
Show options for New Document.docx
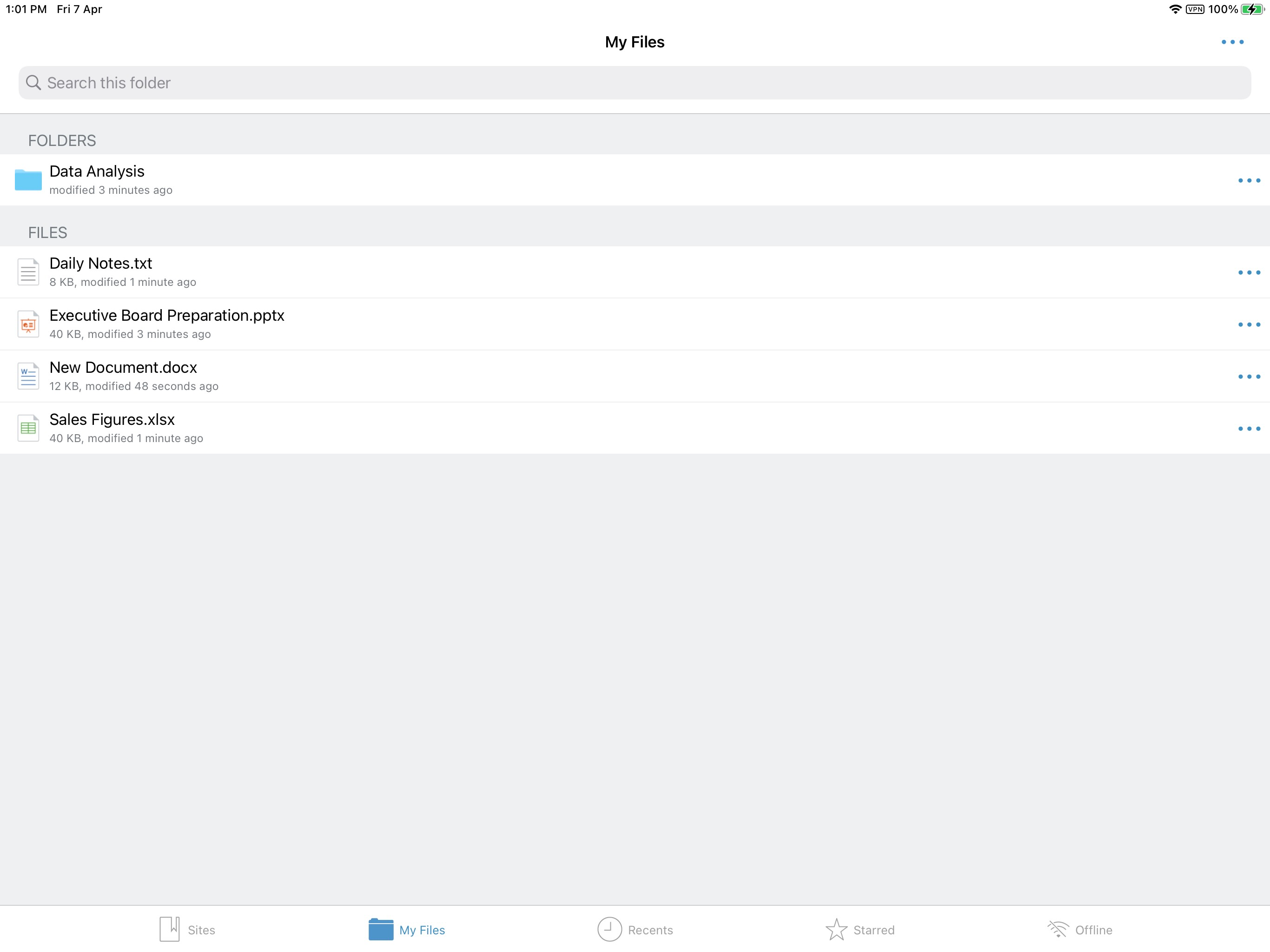[x=1249, y=377]
